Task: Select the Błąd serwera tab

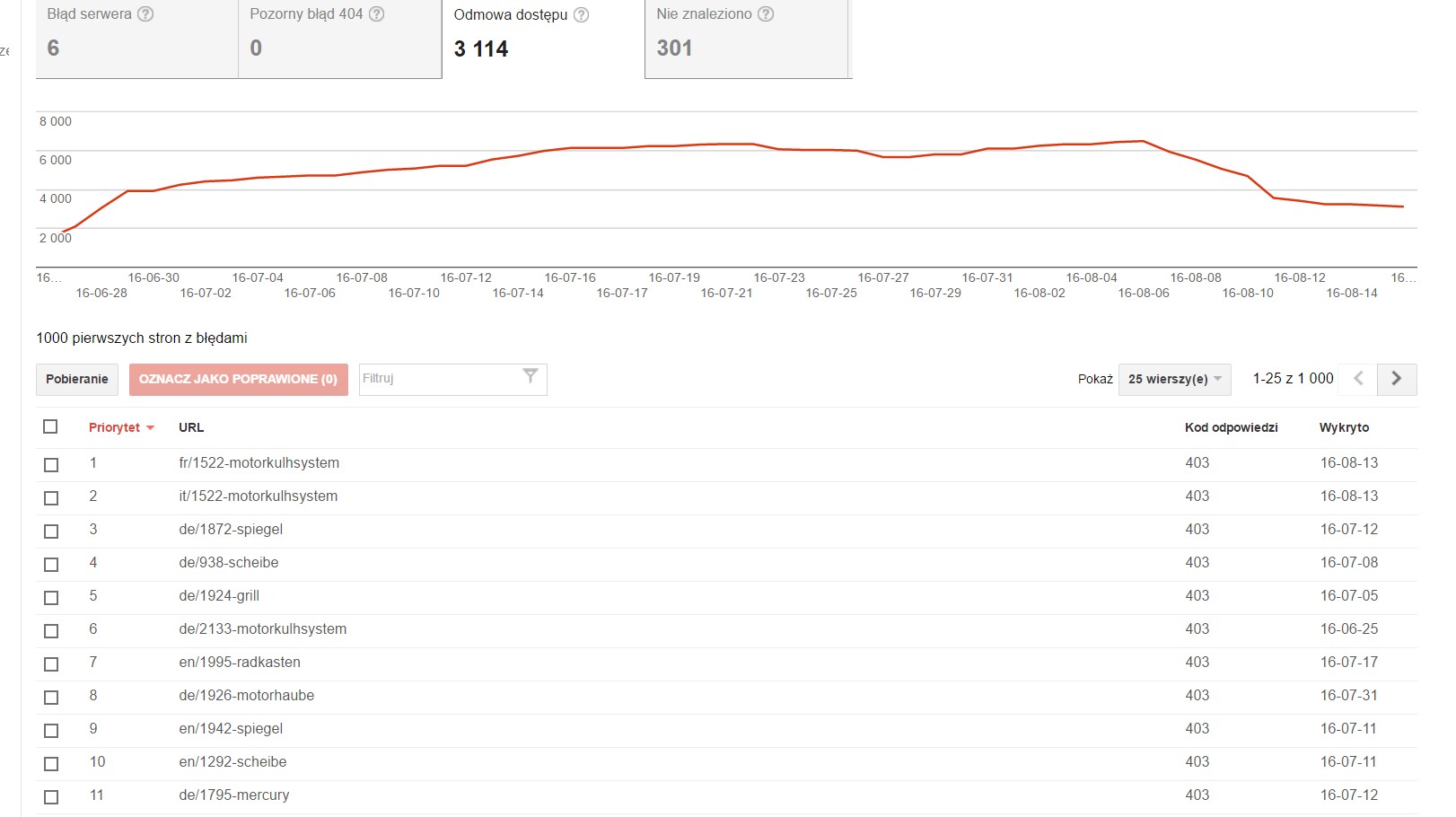Action: [137, 39]
